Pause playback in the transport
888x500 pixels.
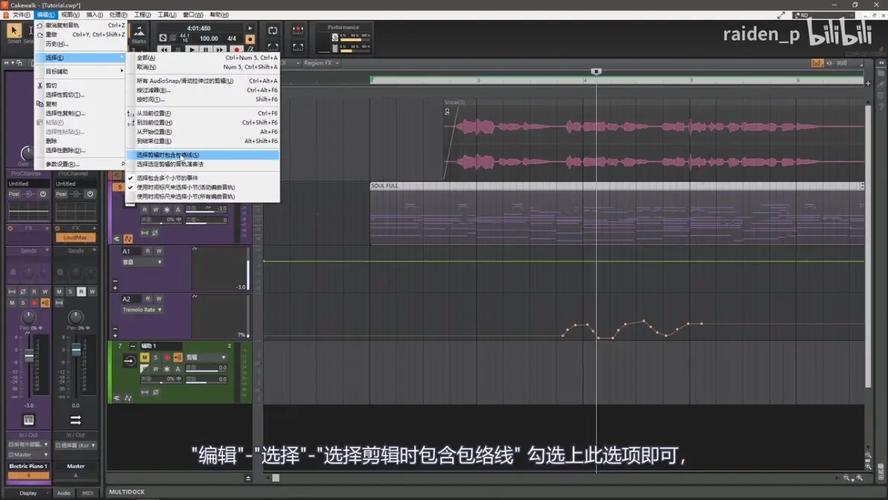pyautogui.click(x=206, y=50)
